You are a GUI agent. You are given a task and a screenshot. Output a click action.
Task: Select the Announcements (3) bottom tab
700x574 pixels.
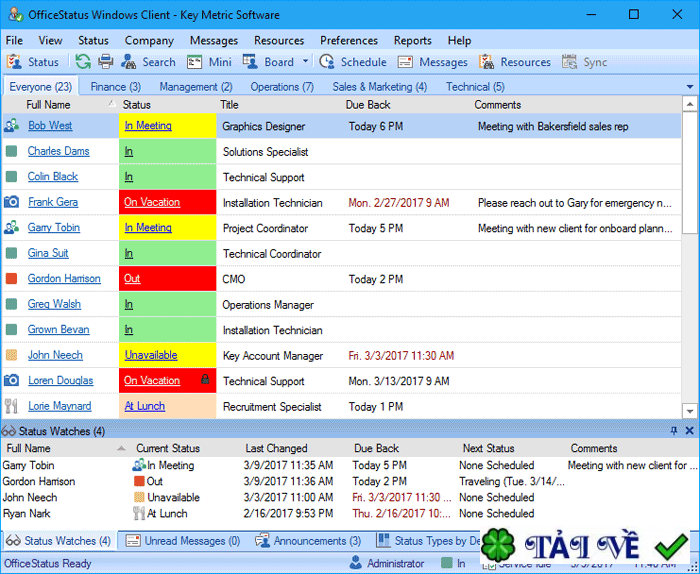pyautogui.click(x=308, y=541)
